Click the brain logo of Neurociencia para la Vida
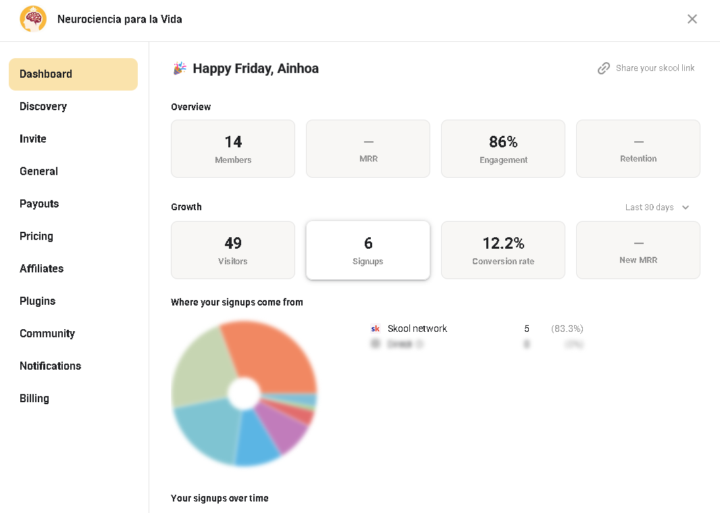The image size is (720, 513). click(33, 19)
